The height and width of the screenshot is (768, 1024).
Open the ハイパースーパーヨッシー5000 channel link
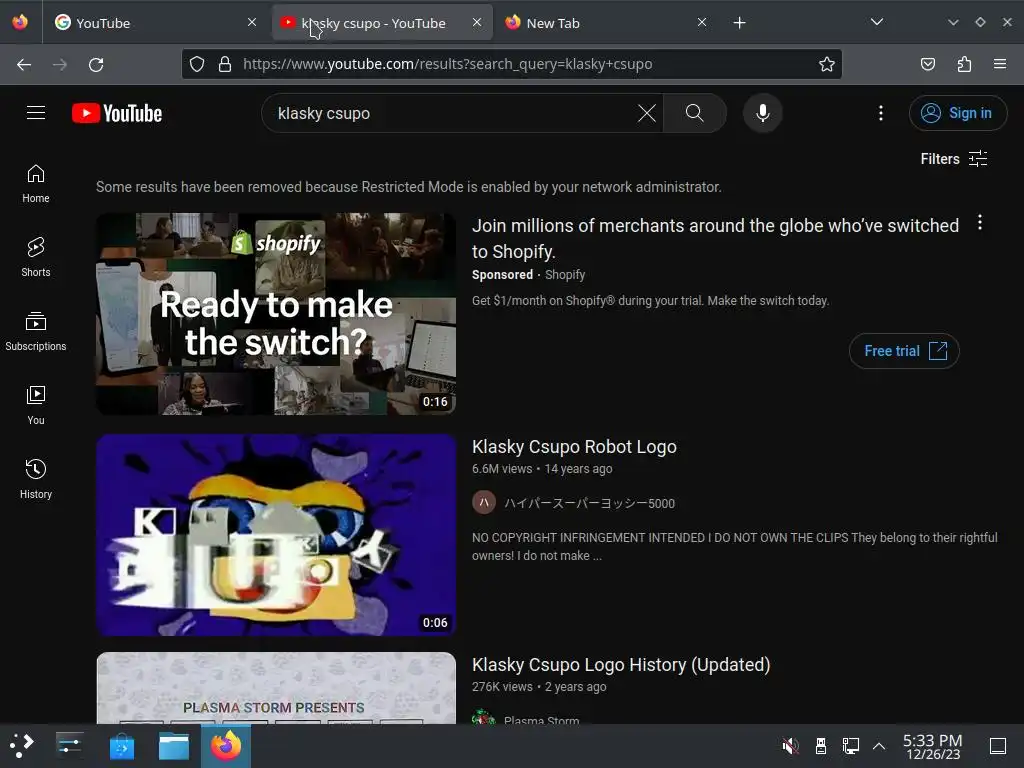(x=589, y=504)
